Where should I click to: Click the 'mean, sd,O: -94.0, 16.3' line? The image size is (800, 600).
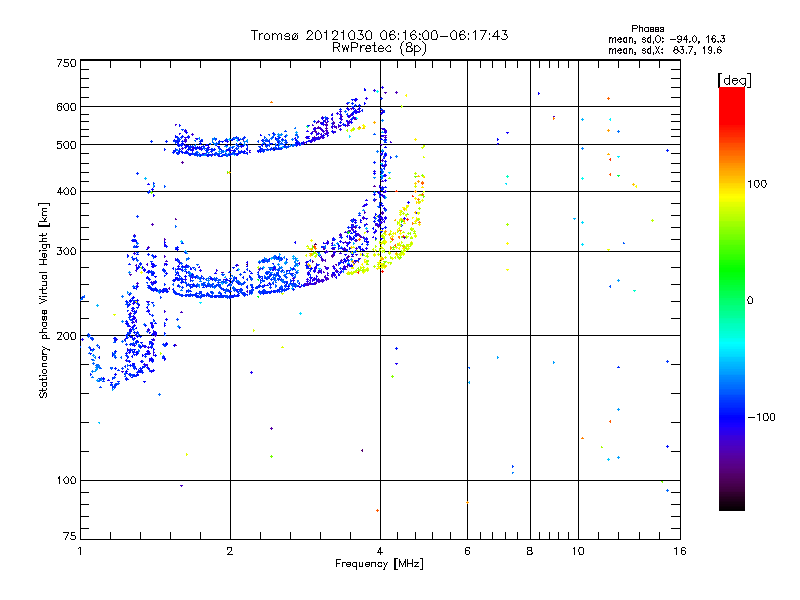(666, 39)
